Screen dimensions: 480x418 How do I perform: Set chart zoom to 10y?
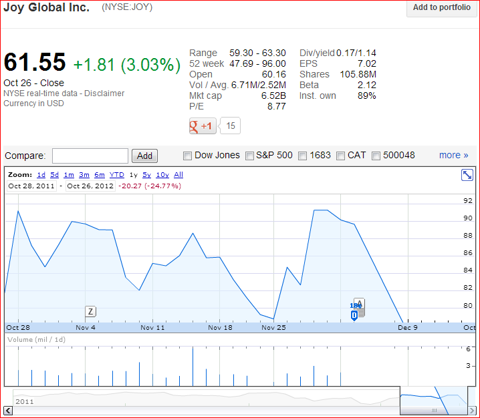pos(162,175)
